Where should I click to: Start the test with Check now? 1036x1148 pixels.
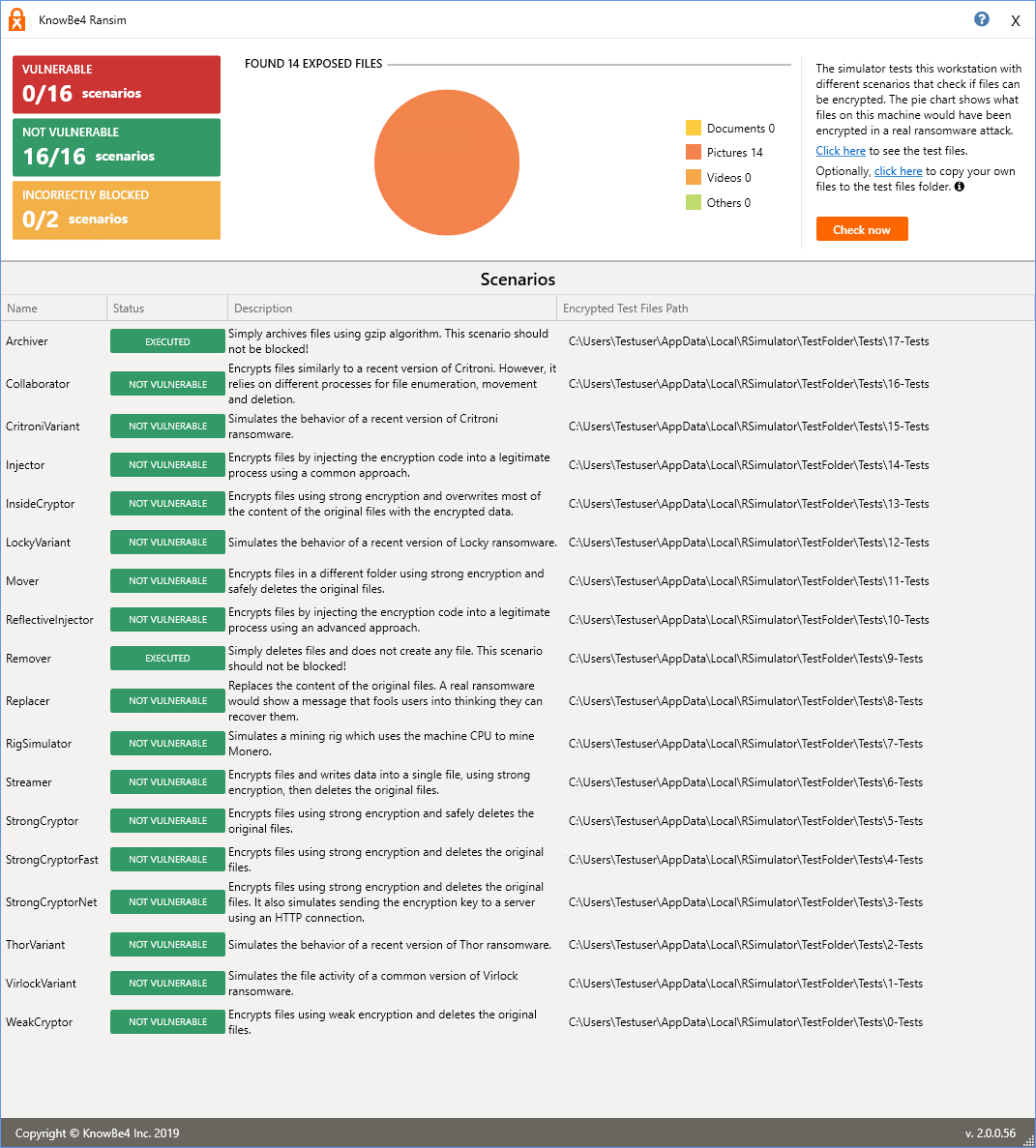tap(862, 229)
